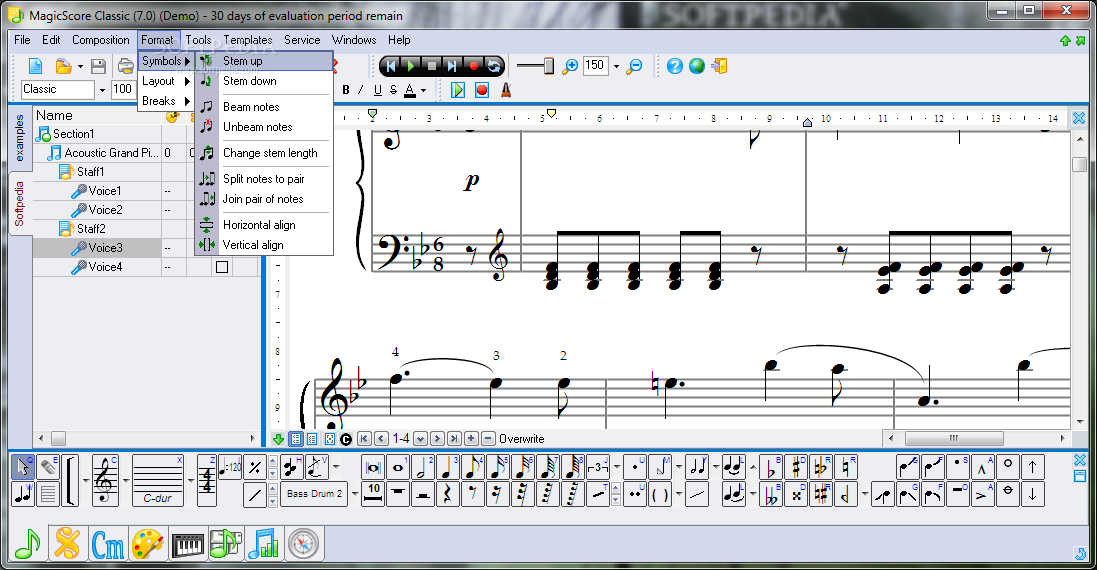Select the eraser tool
The width and height of the screenshot is (1097, 570).
click(47, 466)
